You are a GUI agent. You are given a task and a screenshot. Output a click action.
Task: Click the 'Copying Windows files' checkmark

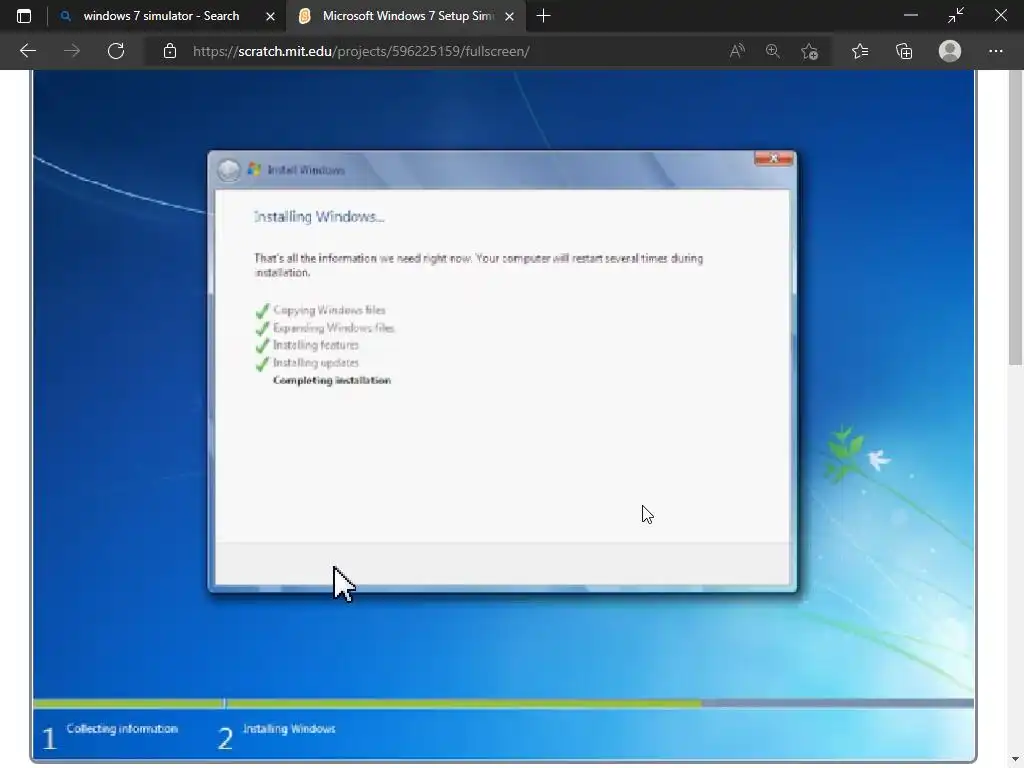pyautogui.click(x=263, y=311)
